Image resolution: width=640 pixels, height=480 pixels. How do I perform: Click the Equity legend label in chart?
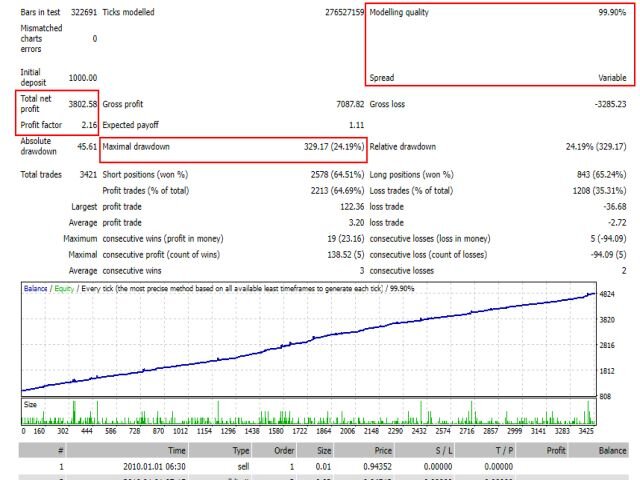(64, 289)
